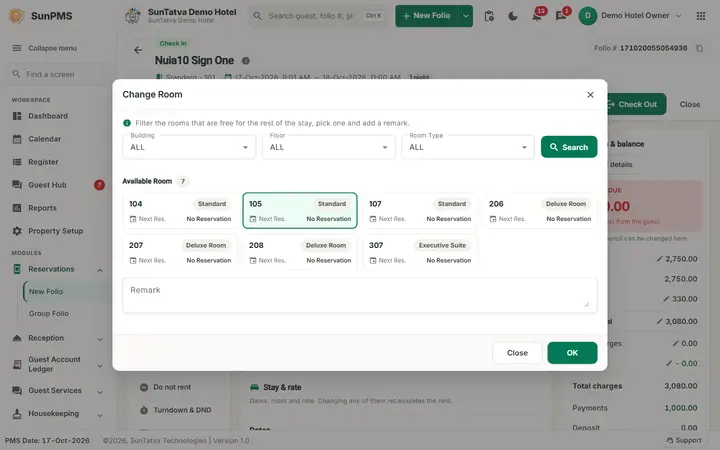This screenshot has width=720, height=450.
Task: Open the New Folio split dropdown arrow
Action: click(466, 16)
